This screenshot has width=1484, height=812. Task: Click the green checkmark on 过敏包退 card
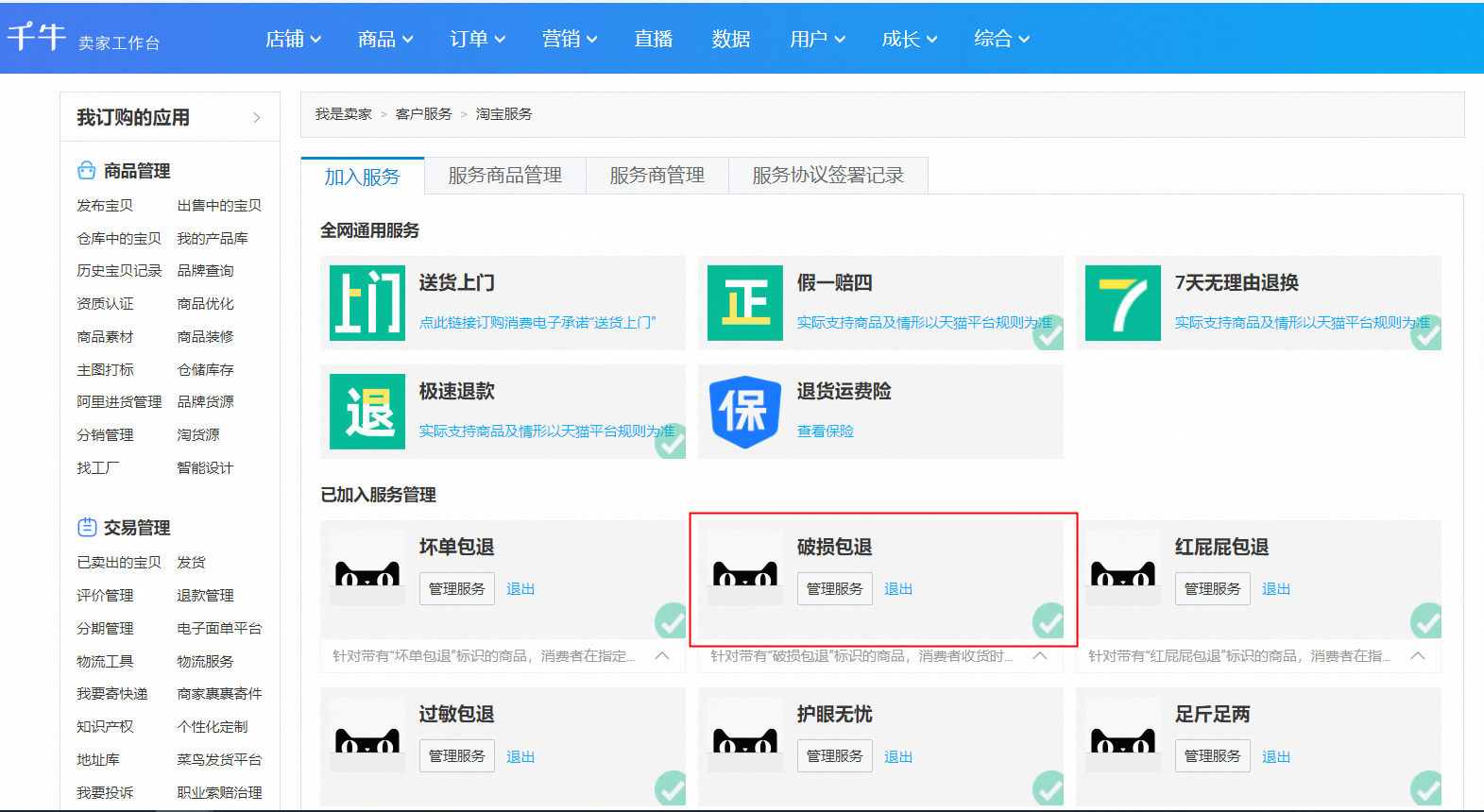click(671, 788)
